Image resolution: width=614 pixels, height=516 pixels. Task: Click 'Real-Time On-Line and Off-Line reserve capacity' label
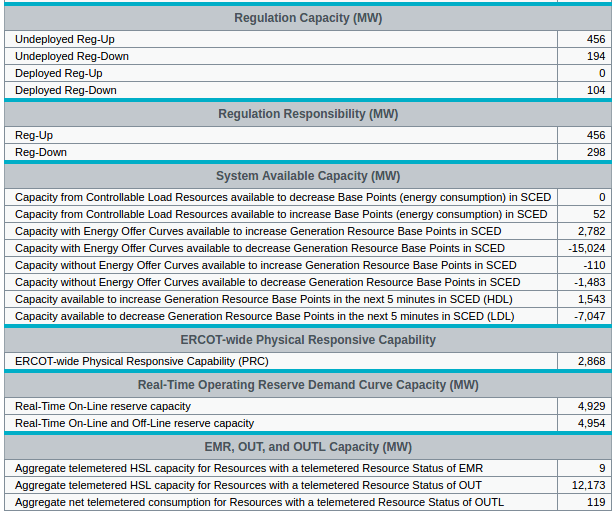[x=134, y=424]
